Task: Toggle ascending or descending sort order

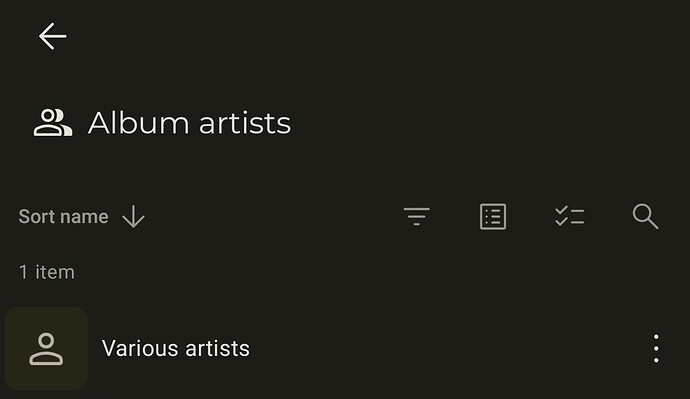Action: click(133, 216)
